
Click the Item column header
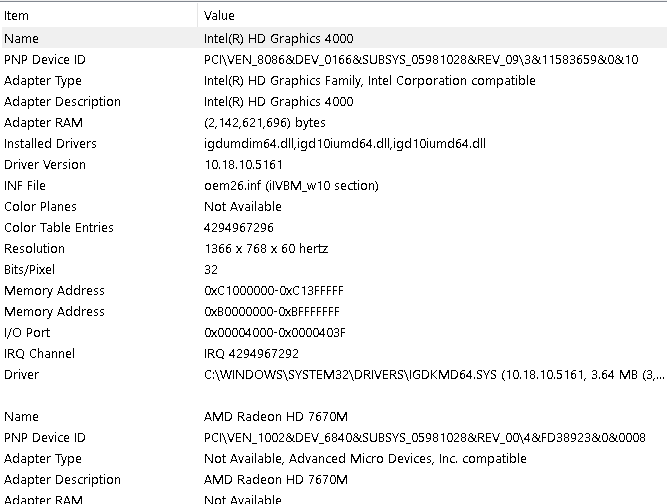click(99, 16)
